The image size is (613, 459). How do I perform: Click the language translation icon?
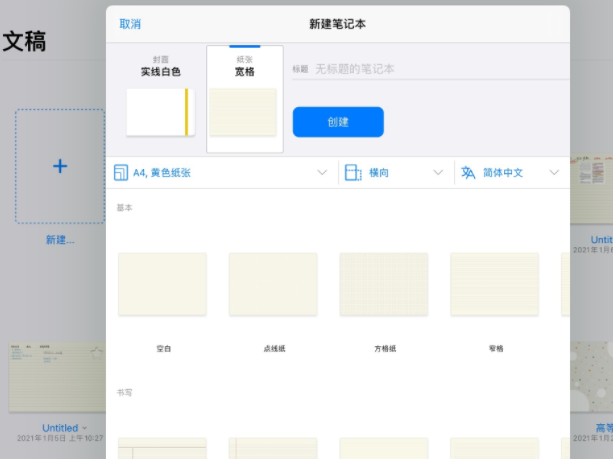[468, 172]
